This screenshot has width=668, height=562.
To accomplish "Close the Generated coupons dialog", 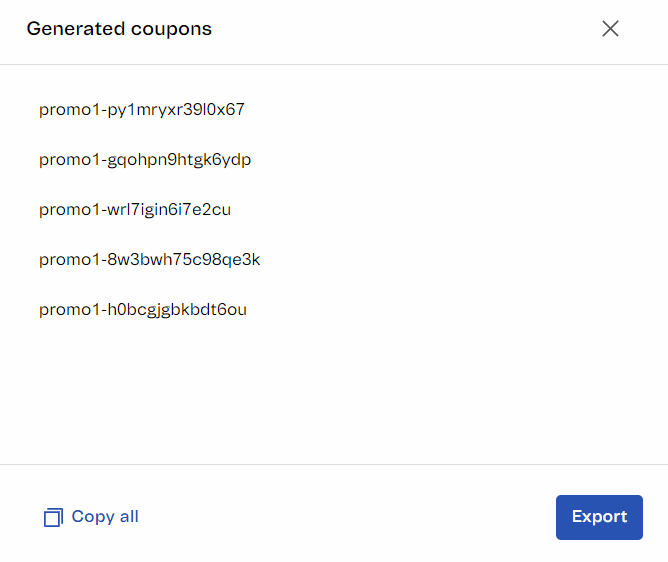I will tap(610, 29).
